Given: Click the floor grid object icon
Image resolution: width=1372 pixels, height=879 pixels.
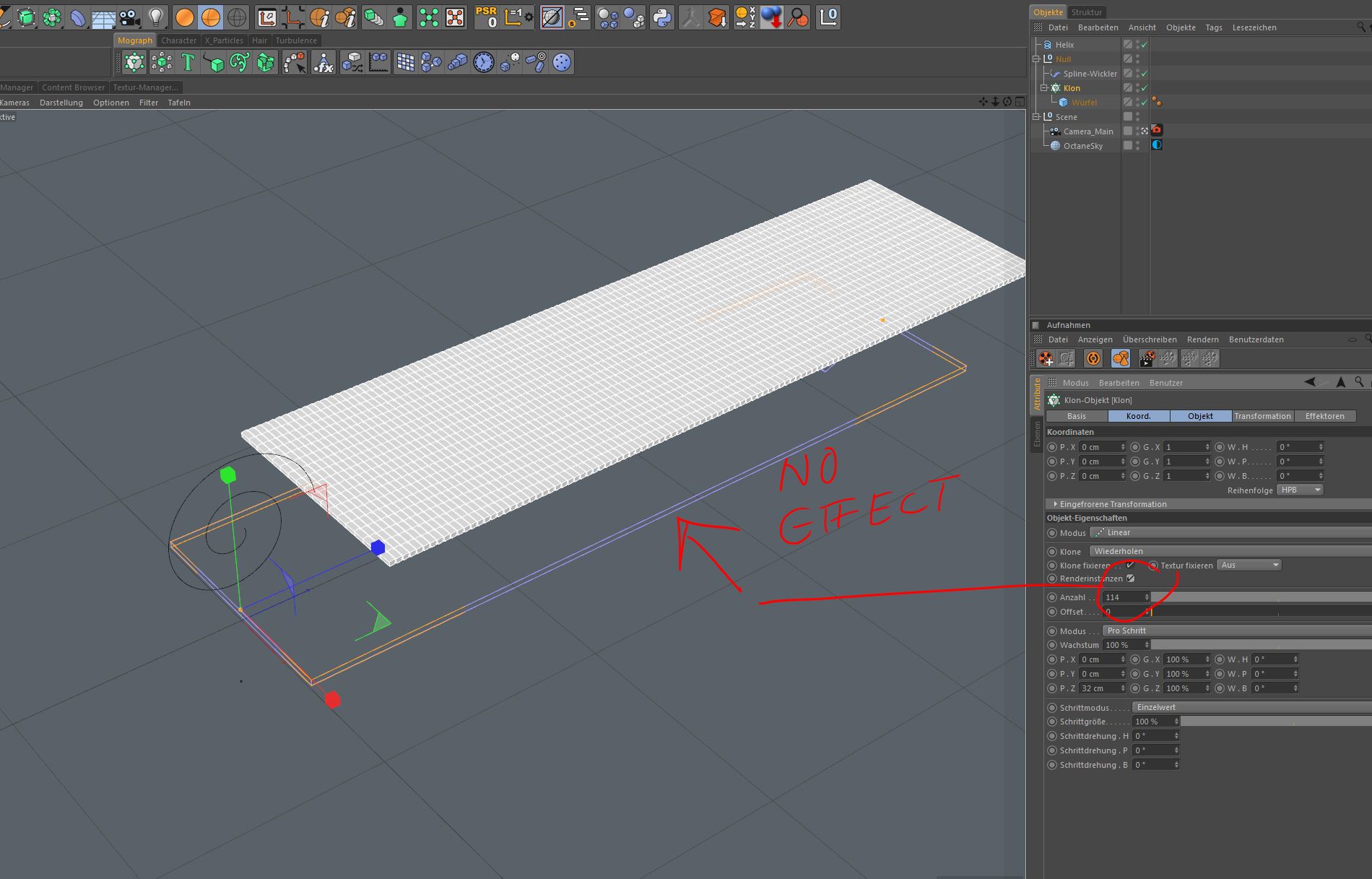Looking at the screenshot, I should (104, 17).
